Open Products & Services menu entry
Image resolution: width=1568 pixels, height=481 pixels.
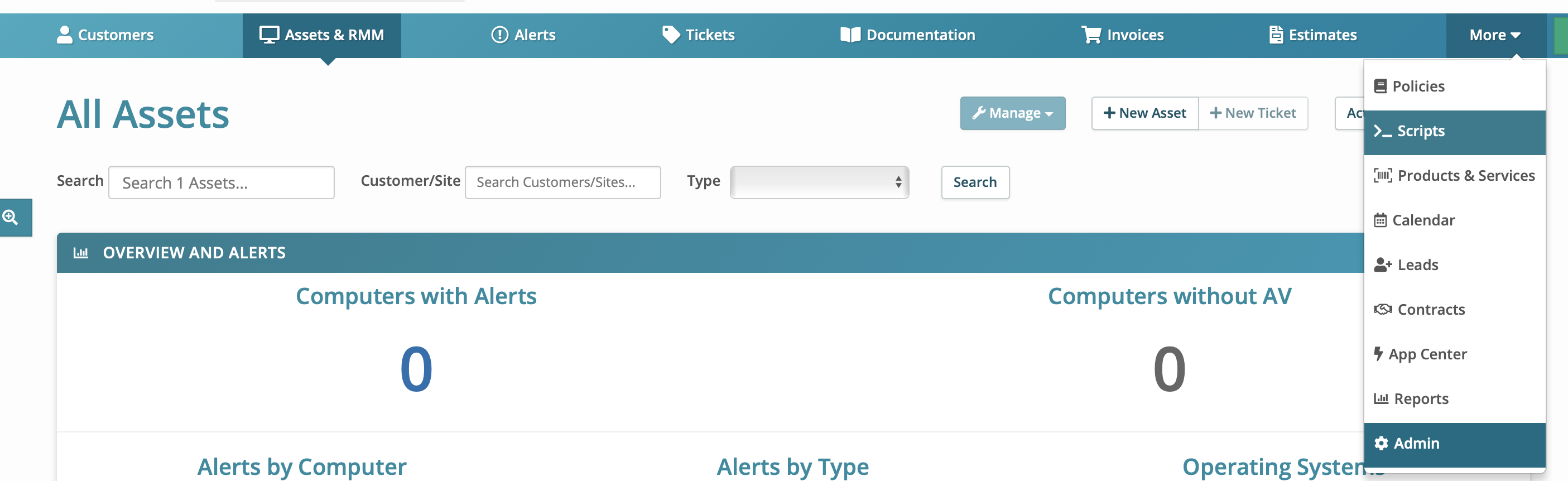coord(1455,176)
